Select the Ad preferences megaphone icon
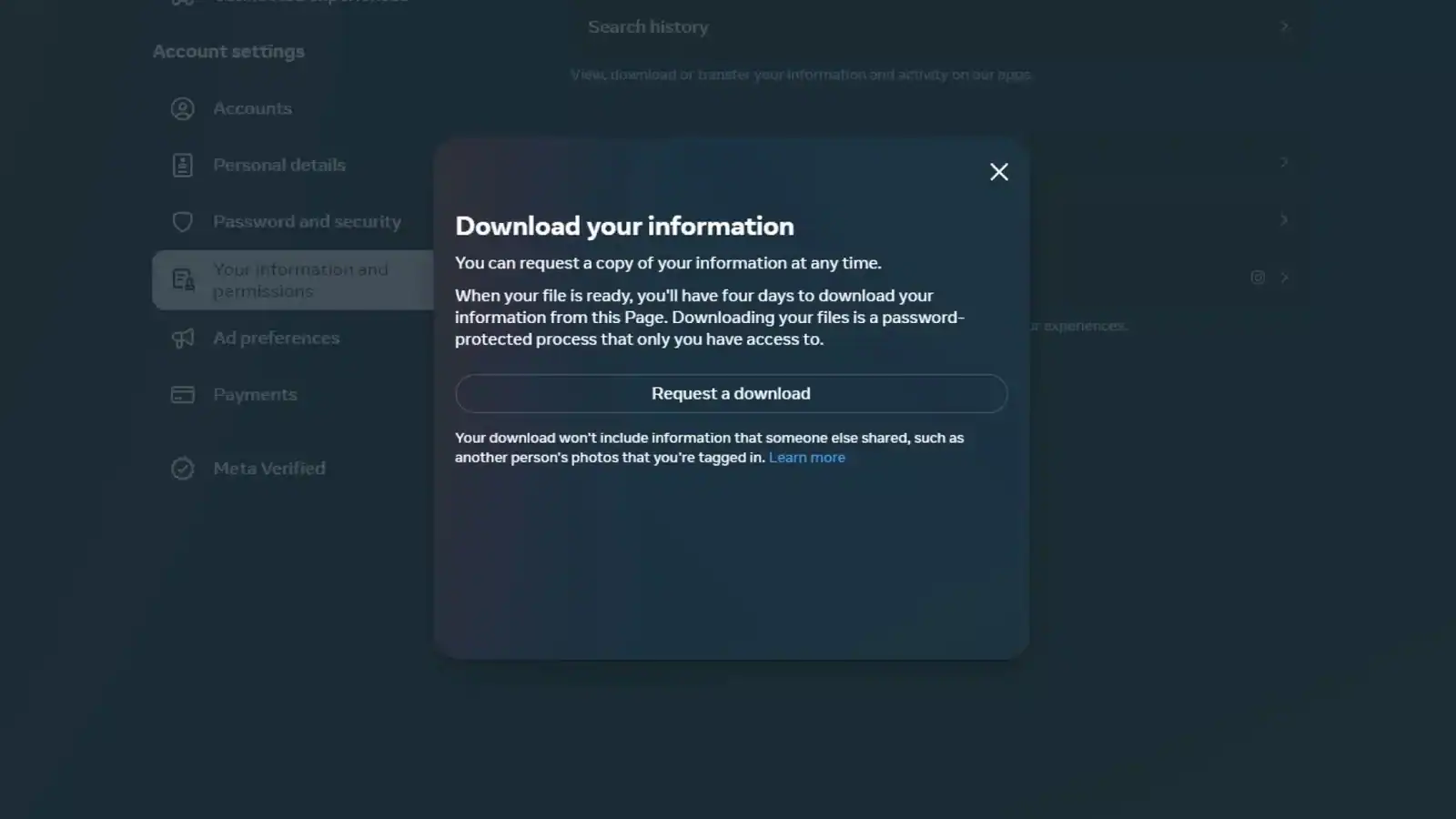This screenshot has height=819, width=1456. pos(183,338)
